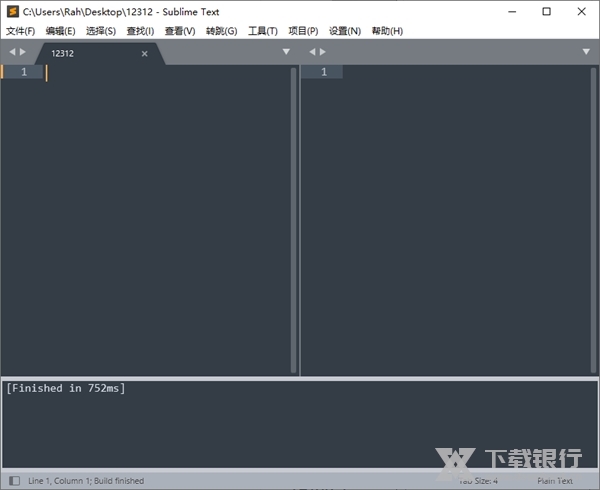Click the right pane vertical scrollbar
This screenshot has width=600, height=490.
pyautogui.click(x=593, y=220)
